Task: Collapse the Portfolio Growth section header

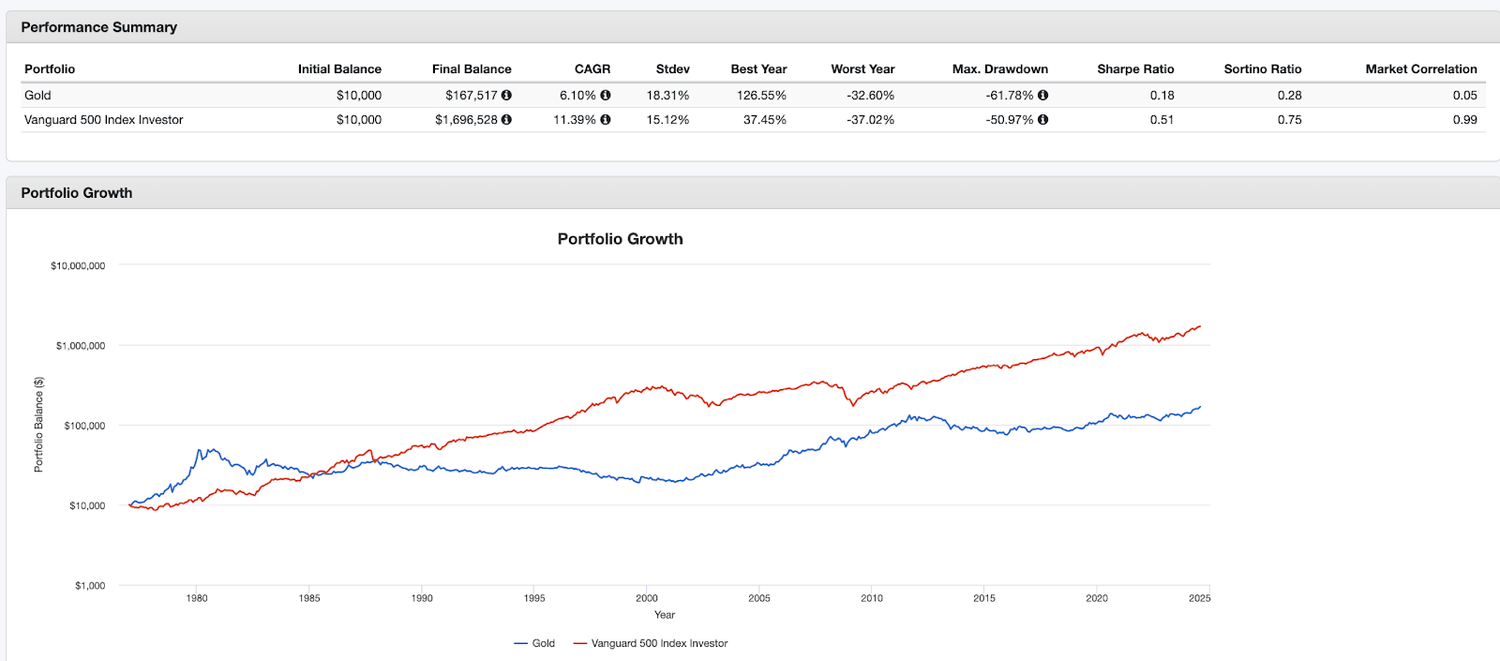Action: [x=77, y=192]
